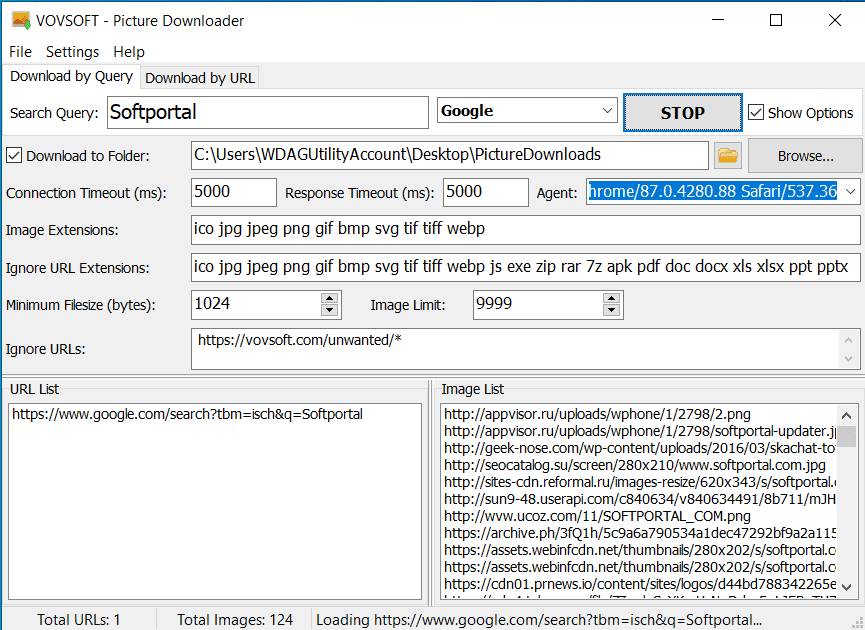Select the Download by Query tab
This screenshot has height=630, width=865.
click(71, 76)
